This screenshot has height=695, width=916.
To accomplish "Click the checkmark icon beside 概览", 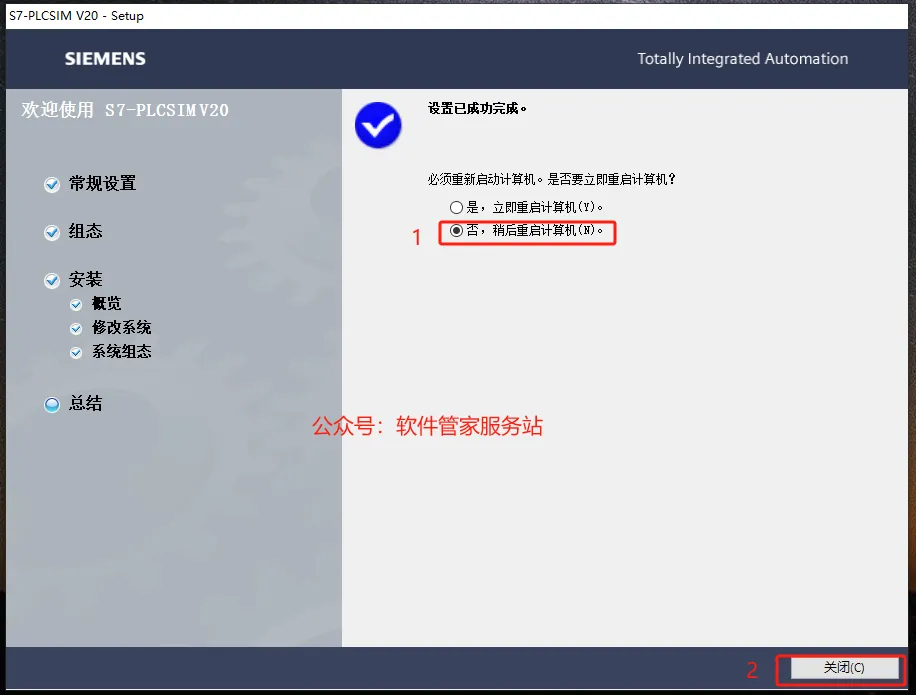I will [x=76, y=304].
